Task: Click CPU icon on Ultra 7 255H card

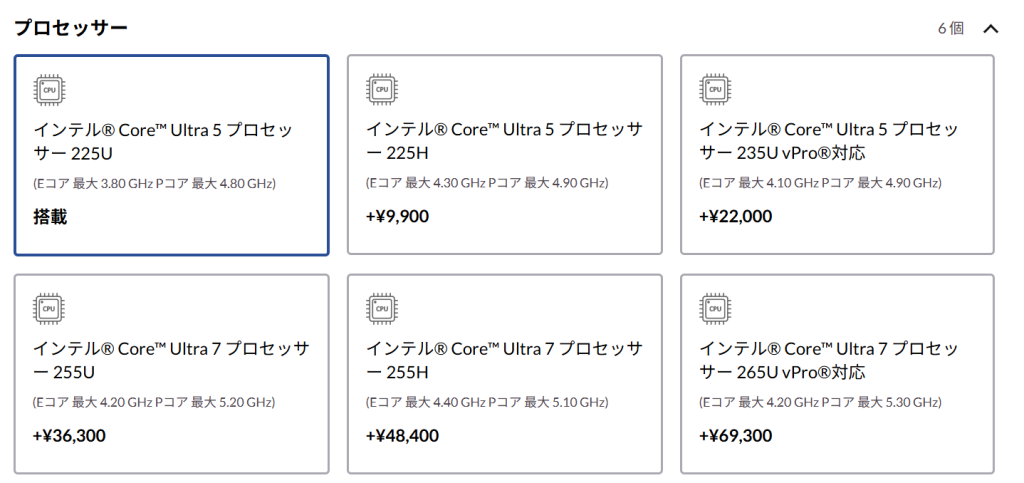Action: (382, 309)
